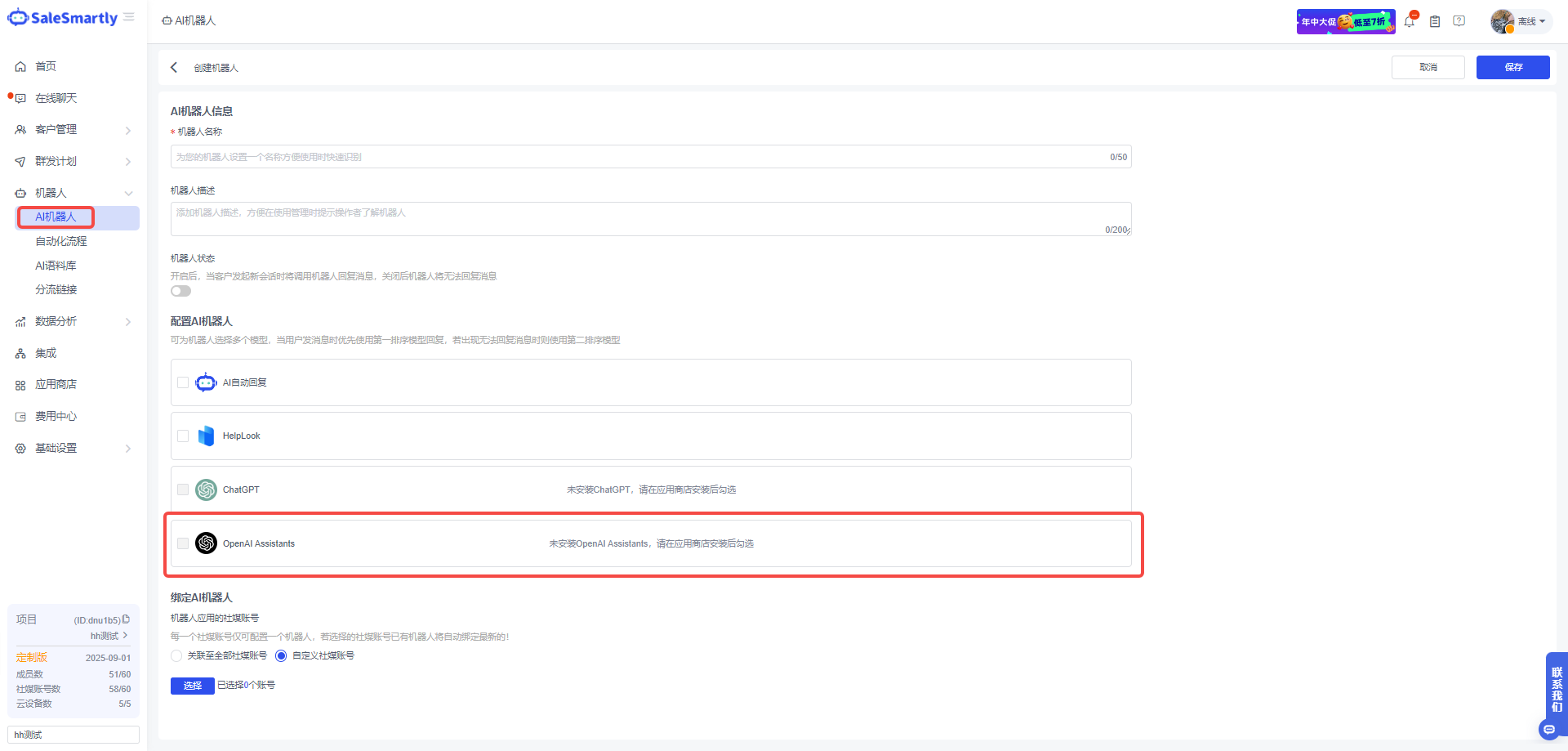
Task: Open the 离线 status dropdown
Action: pos(1531,21)
